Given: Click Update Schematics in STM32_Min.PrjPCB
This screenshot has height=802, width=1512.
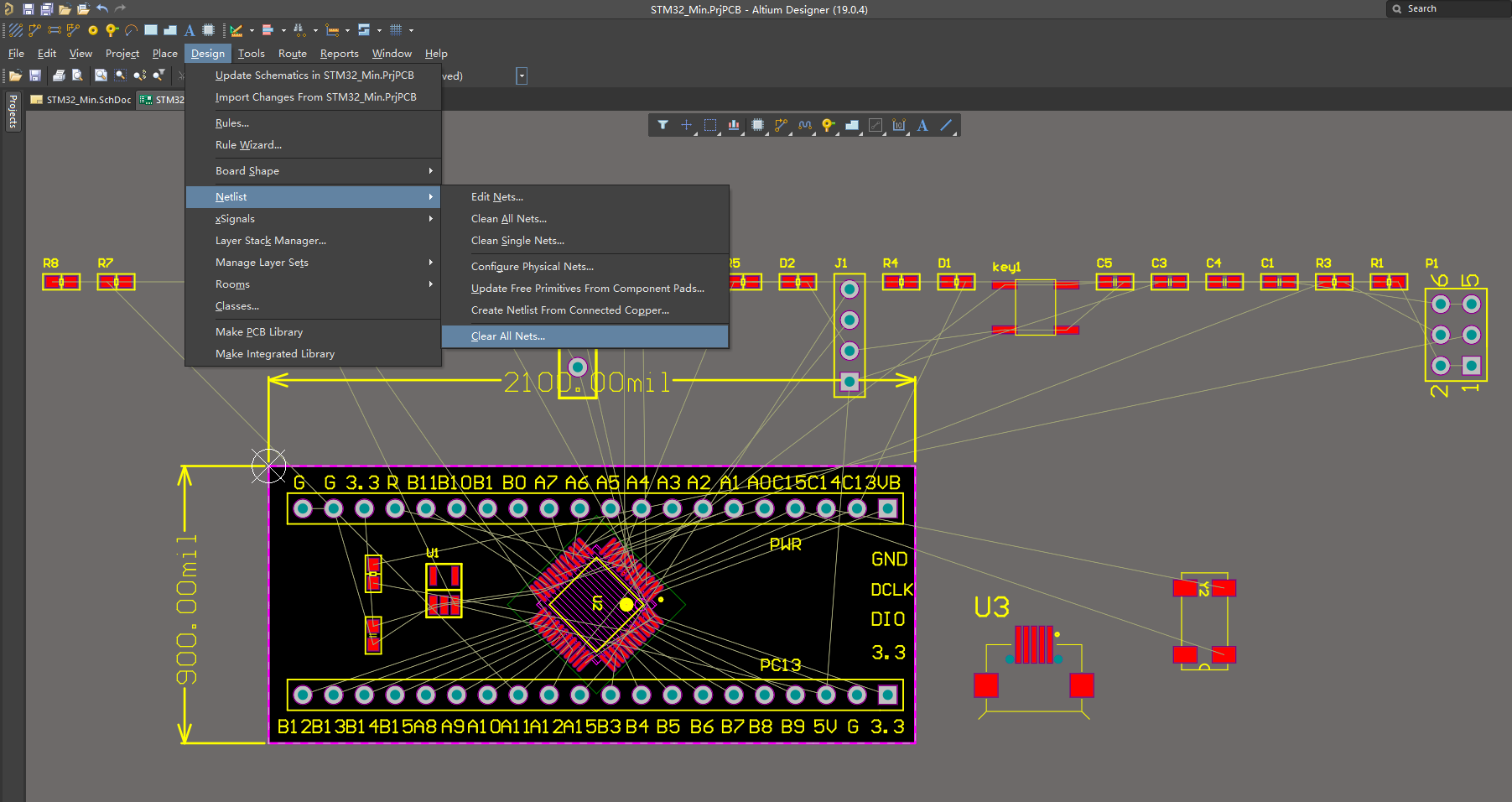Looking at the screenshot, I should click(313, 75).
